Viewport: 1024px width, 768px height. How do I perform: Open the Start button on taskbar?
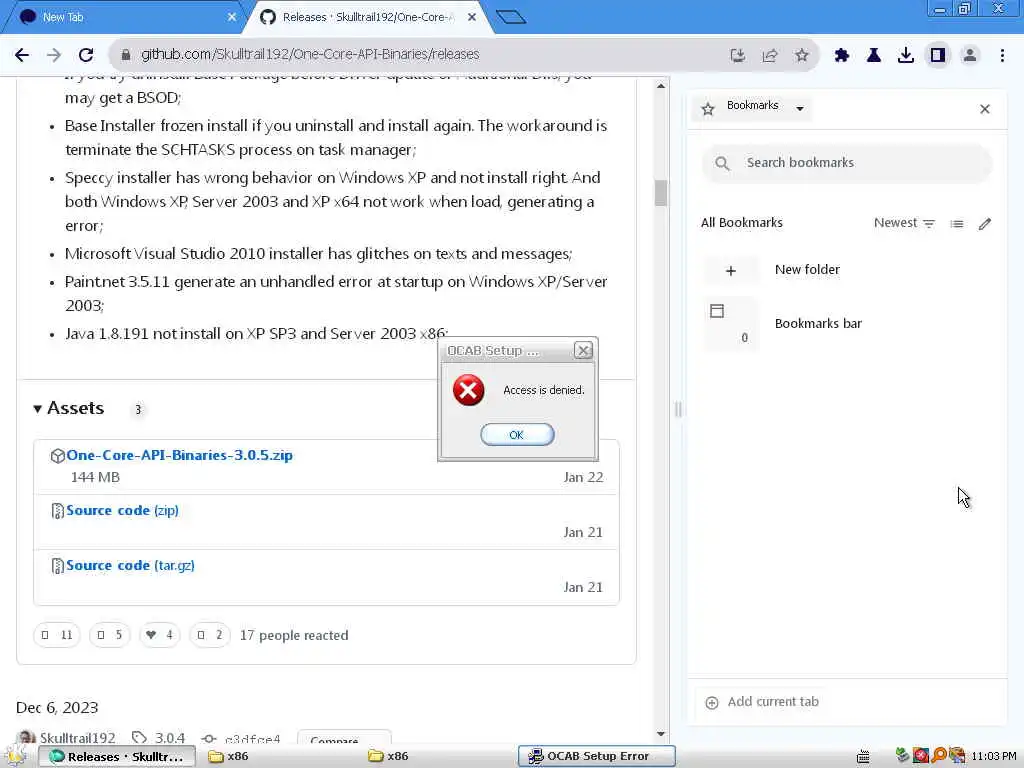[14, 756]
